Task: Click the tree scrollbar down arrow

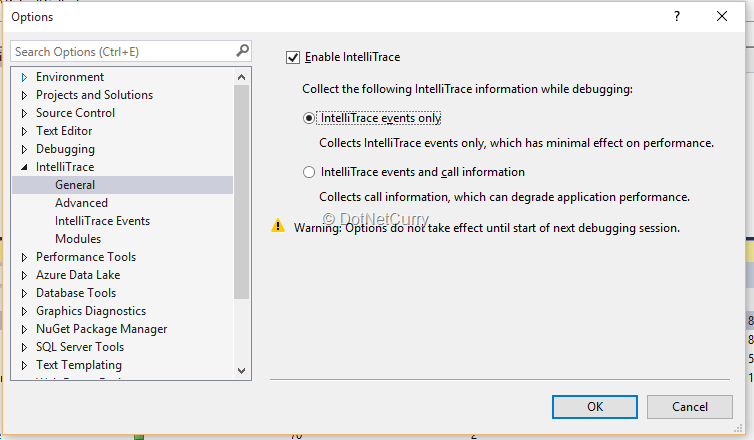Action: click(x=241, y=370)
